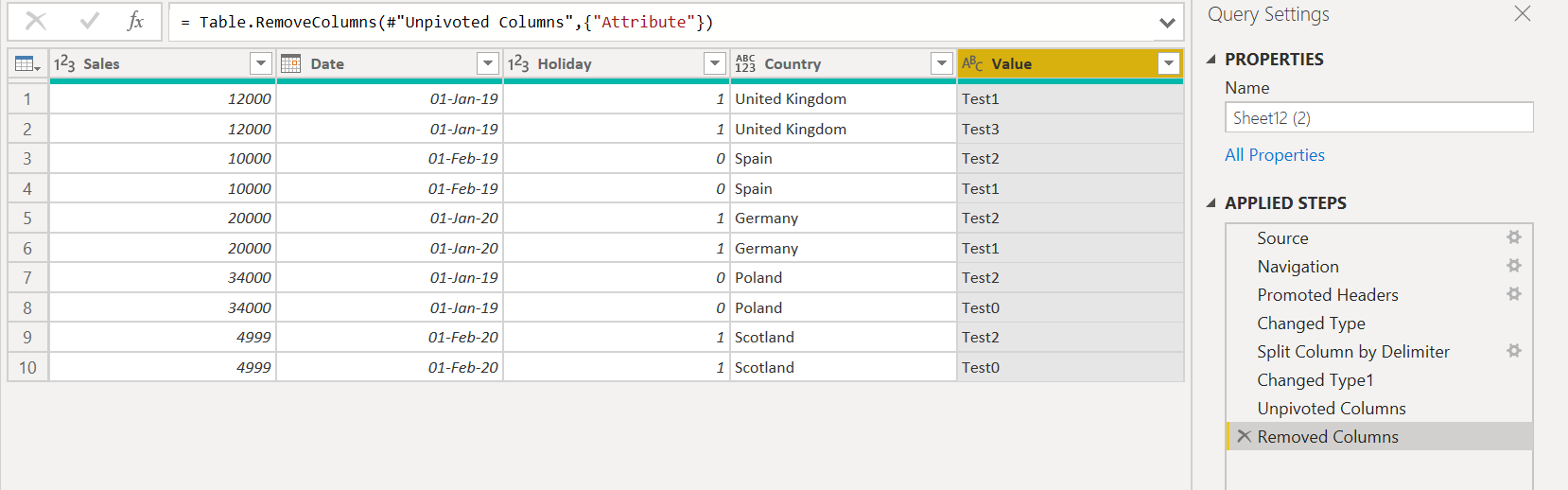Open settings gear for Navigation step

point(1514,266)
